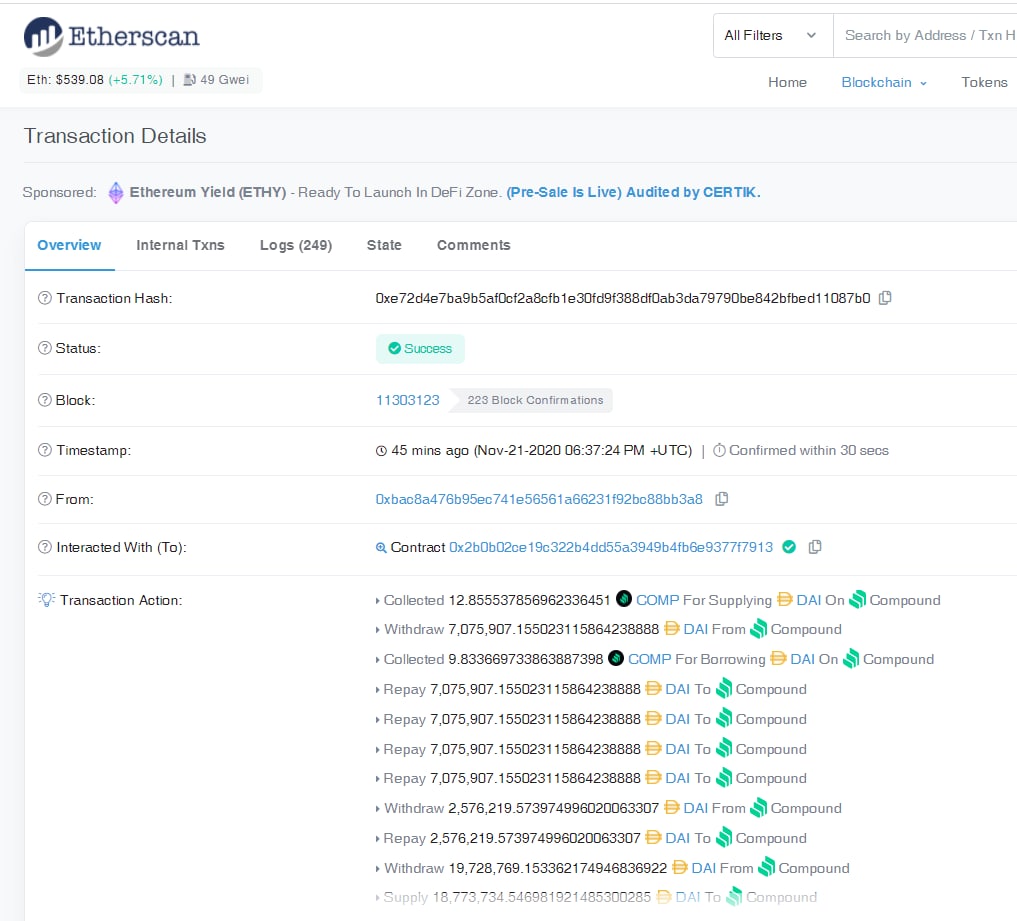Screen dimensions: 1017x921
Task: Copy the From address to clipboard
Action: point(721,499)
